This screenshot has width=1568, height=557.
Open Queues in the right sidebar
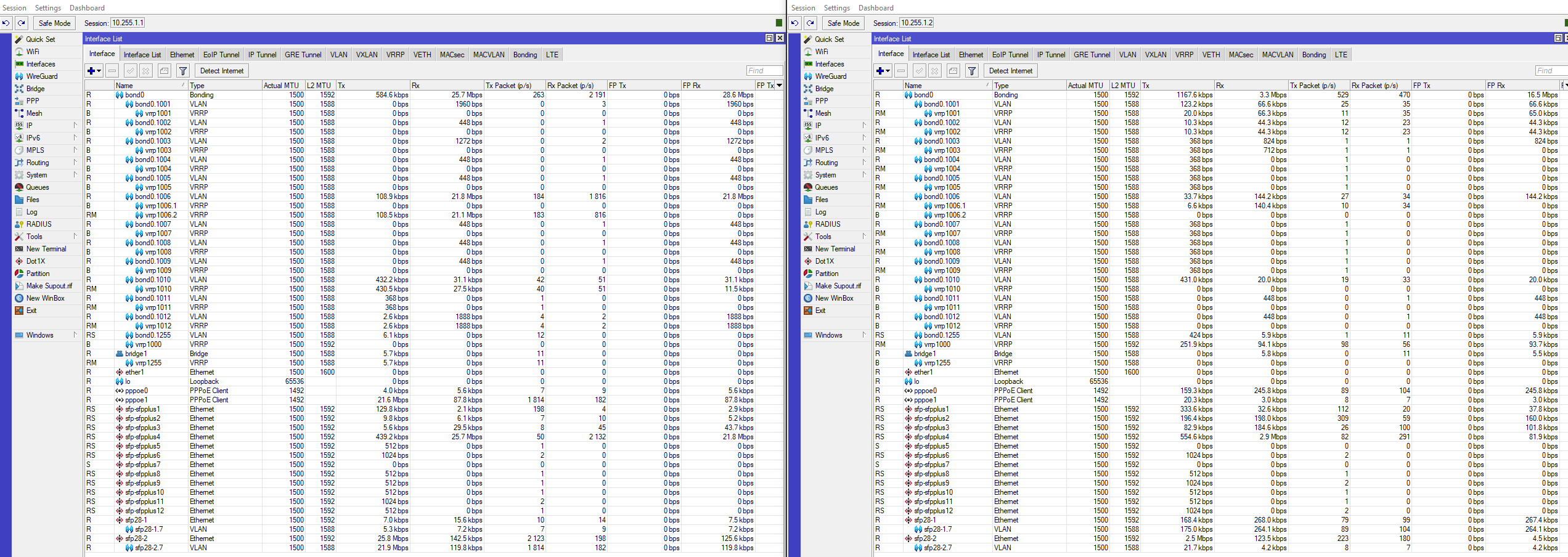[x=826, y=187]
